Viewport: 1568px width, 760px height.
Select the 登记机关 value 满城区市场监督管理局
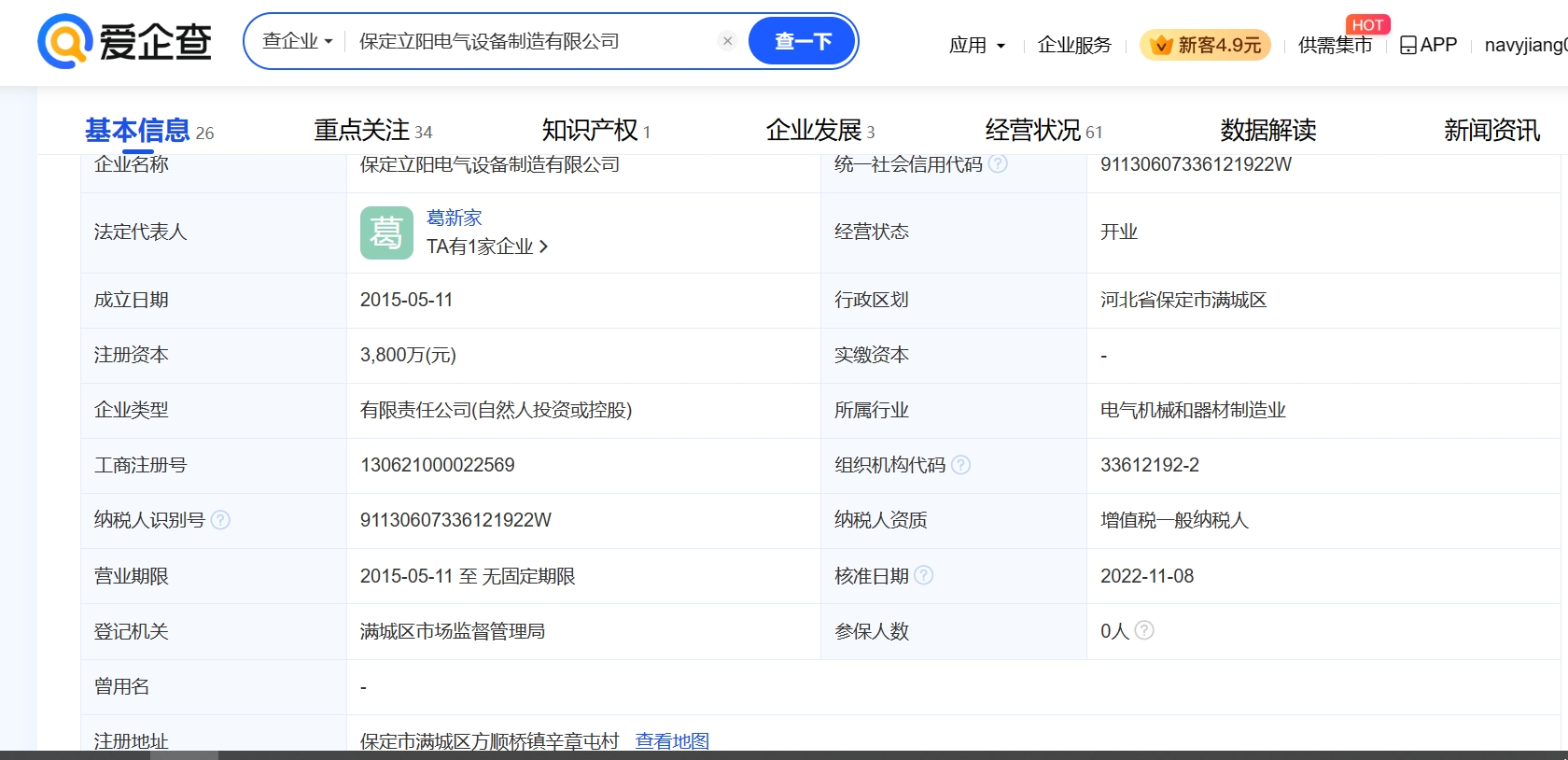pyautogui.click(x=453, y=631)
